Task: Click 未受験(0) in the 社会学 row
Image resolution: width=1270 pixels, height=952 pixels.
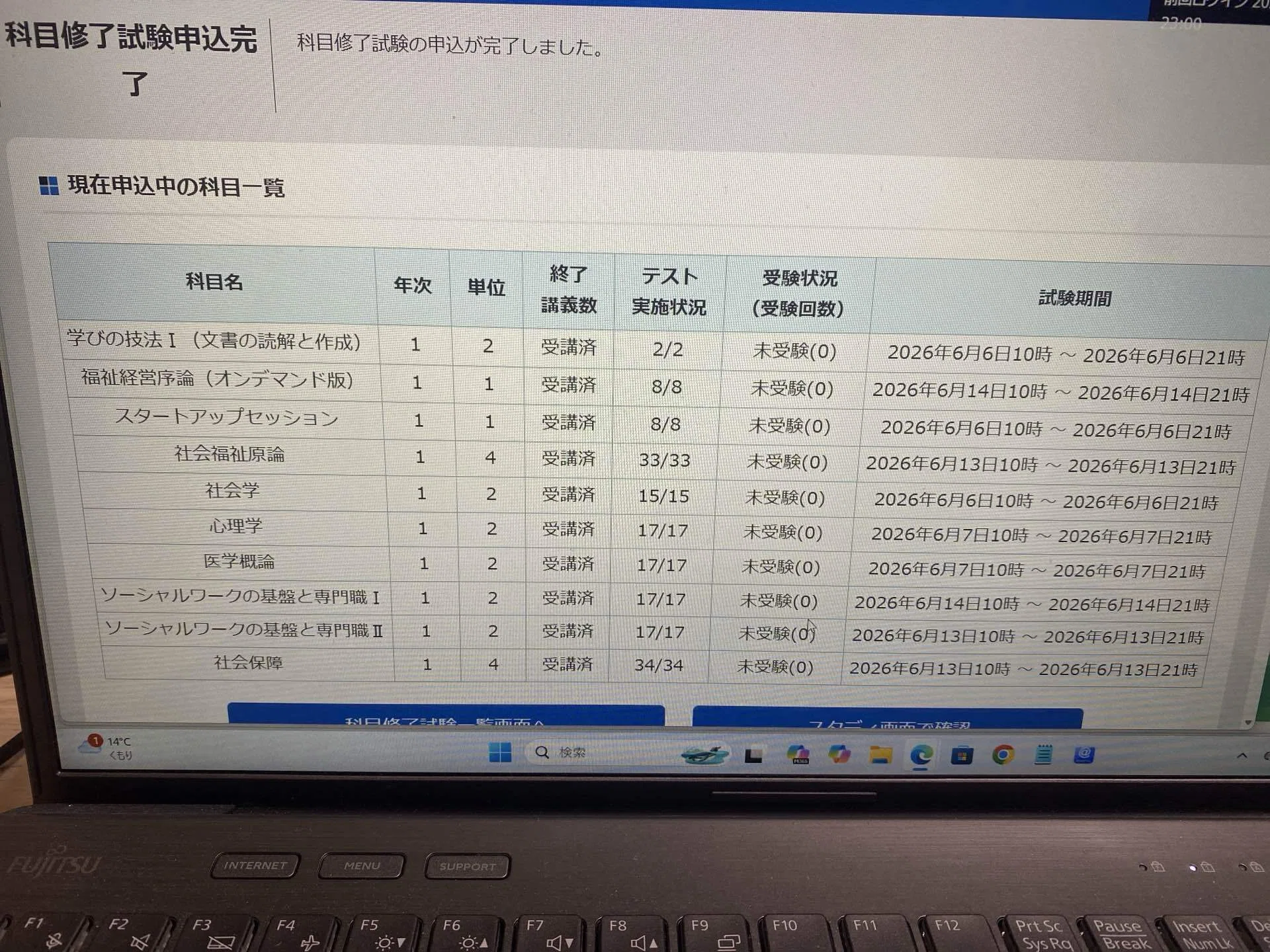Action: tap(784, 497)
